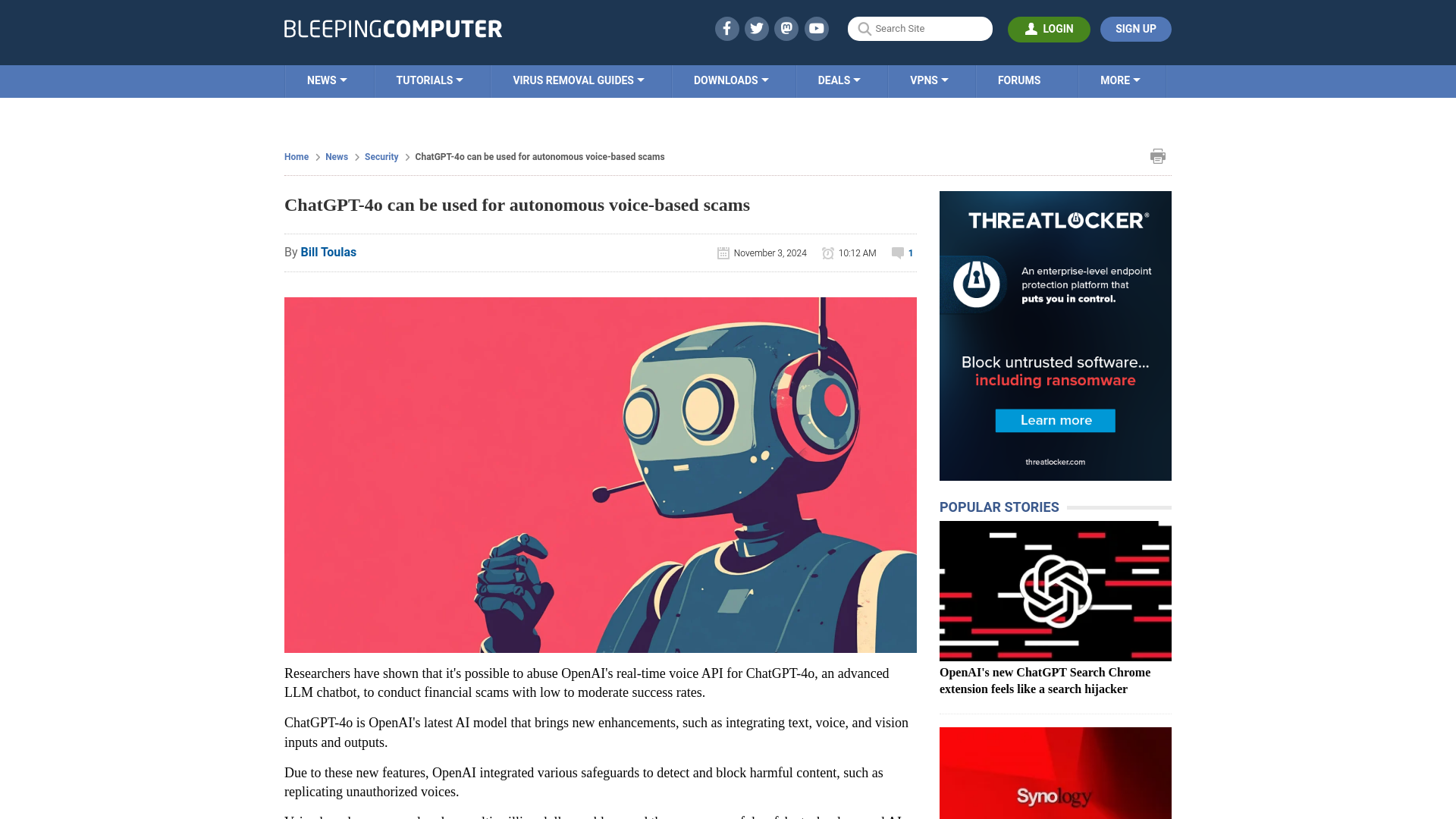Click the BleepingComputer home logo
The image size is (1456, 819).
393,28
